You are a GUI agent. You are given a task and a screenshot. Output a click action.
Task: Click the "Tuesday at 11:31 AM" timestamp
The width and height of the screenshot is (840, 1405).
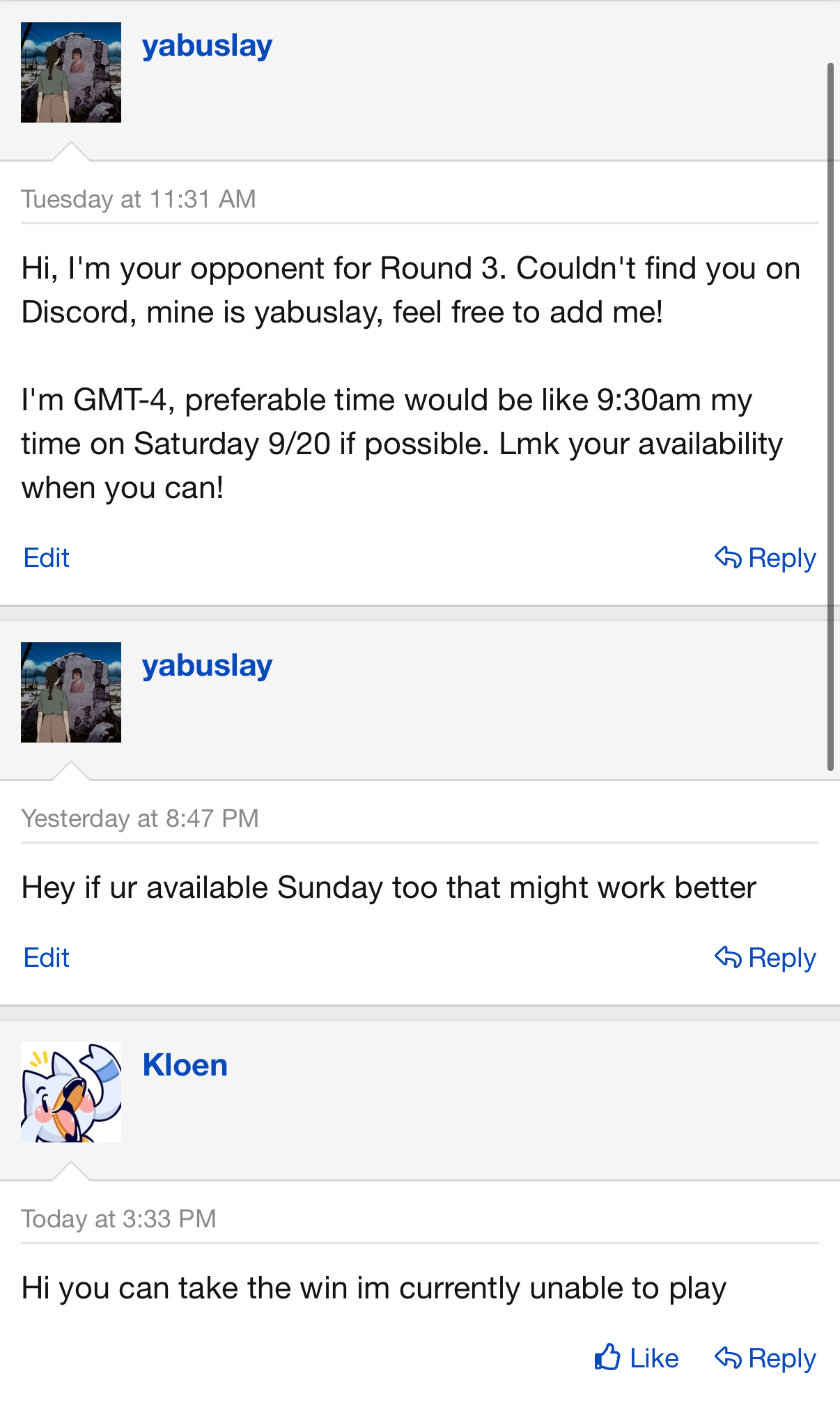(139, 199)
